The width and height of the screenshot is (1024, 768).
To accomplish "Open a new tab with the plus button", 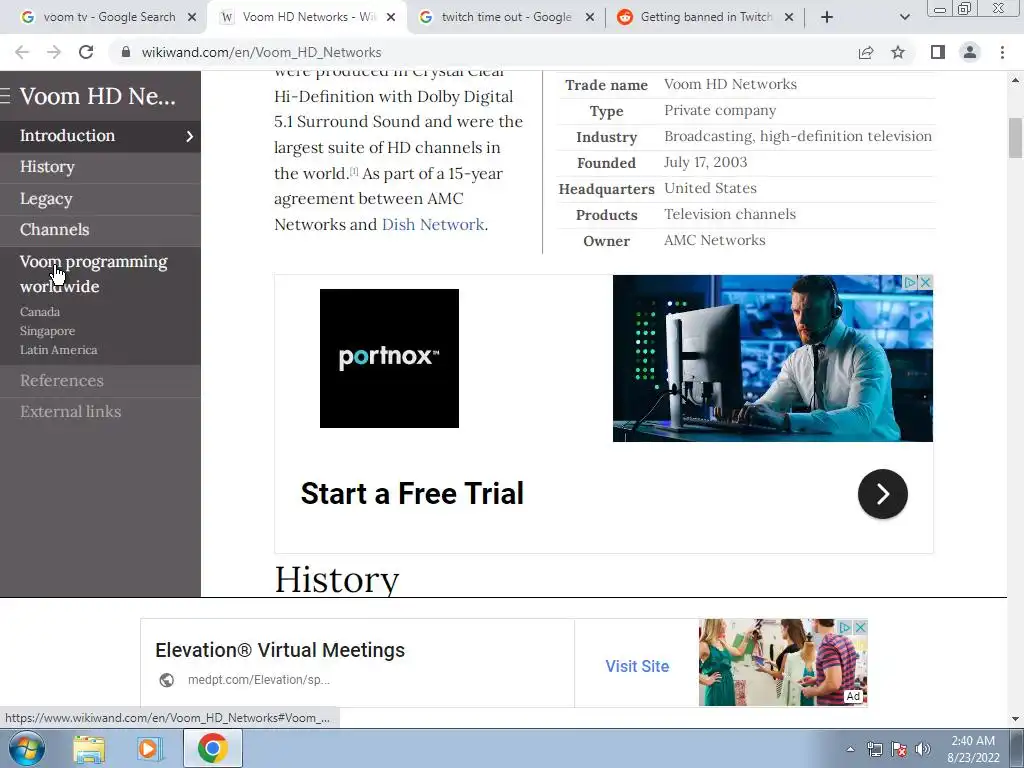I will tap(827, 17).
